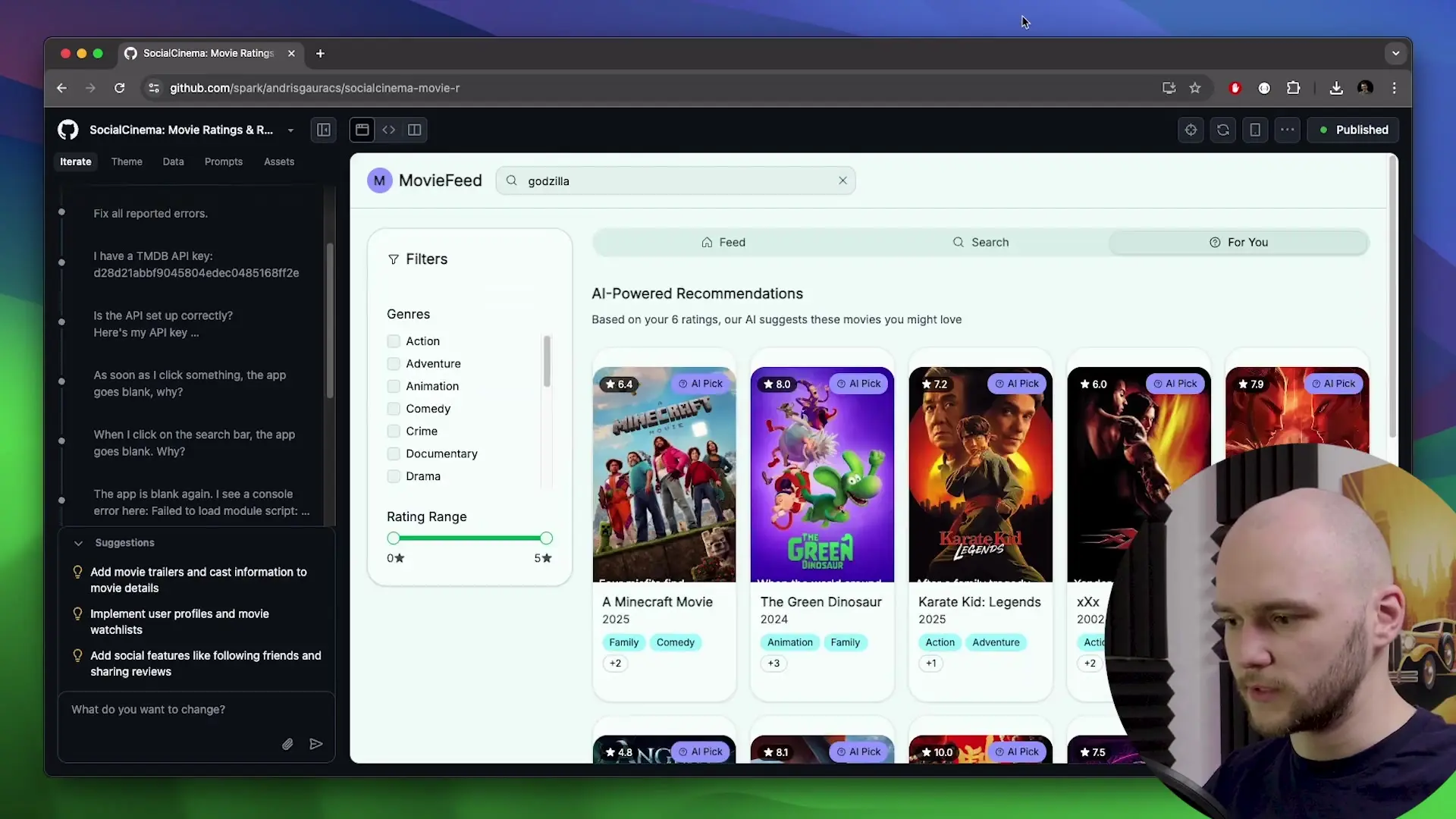Screen dimensions: 1456x819
Task: Check the Crime genre checkbox
Action: (x=394, y=431)
